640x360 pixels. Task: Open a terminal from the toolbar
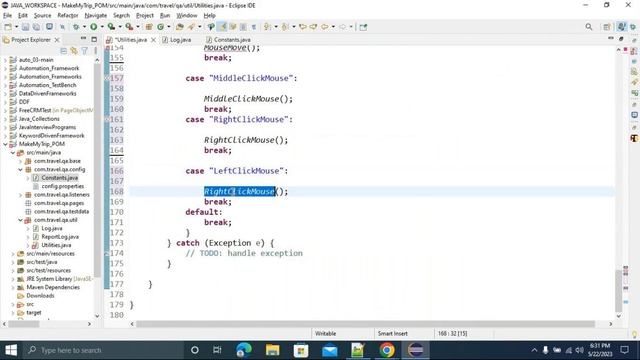[49, 27]
